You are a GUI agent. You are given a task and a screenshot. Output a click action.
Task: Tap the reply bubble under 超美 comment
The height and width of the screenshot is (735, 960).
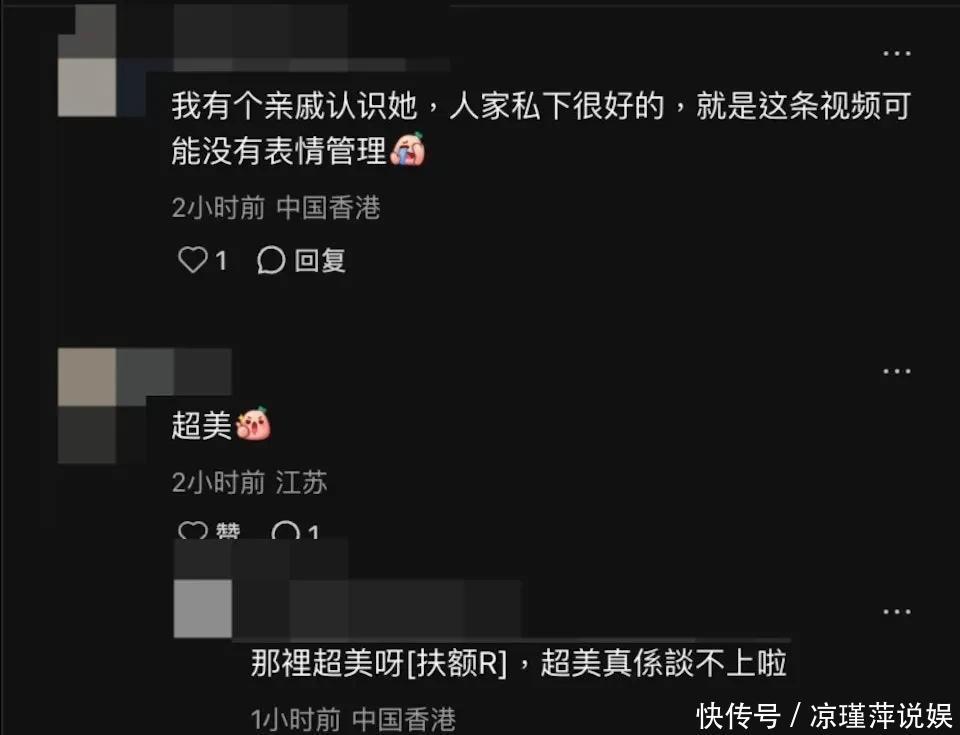click(285, 530)
